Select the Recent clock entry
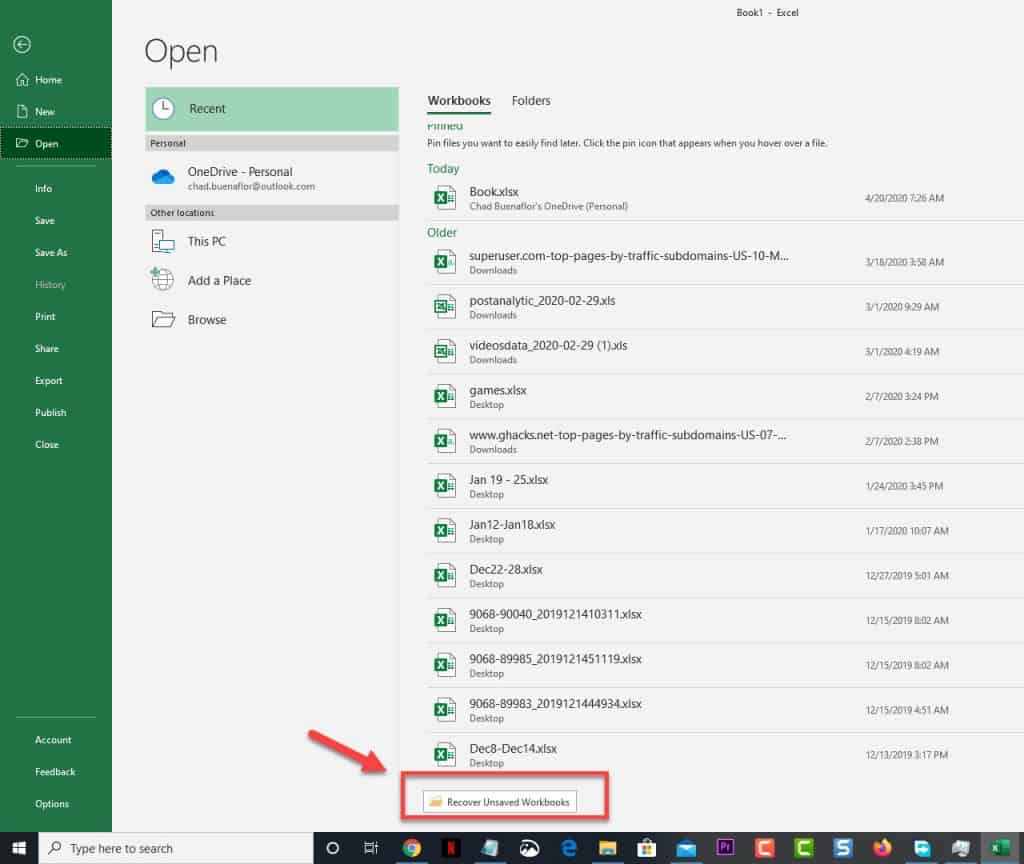This screenshot has height=864, width=1024. 207,109
